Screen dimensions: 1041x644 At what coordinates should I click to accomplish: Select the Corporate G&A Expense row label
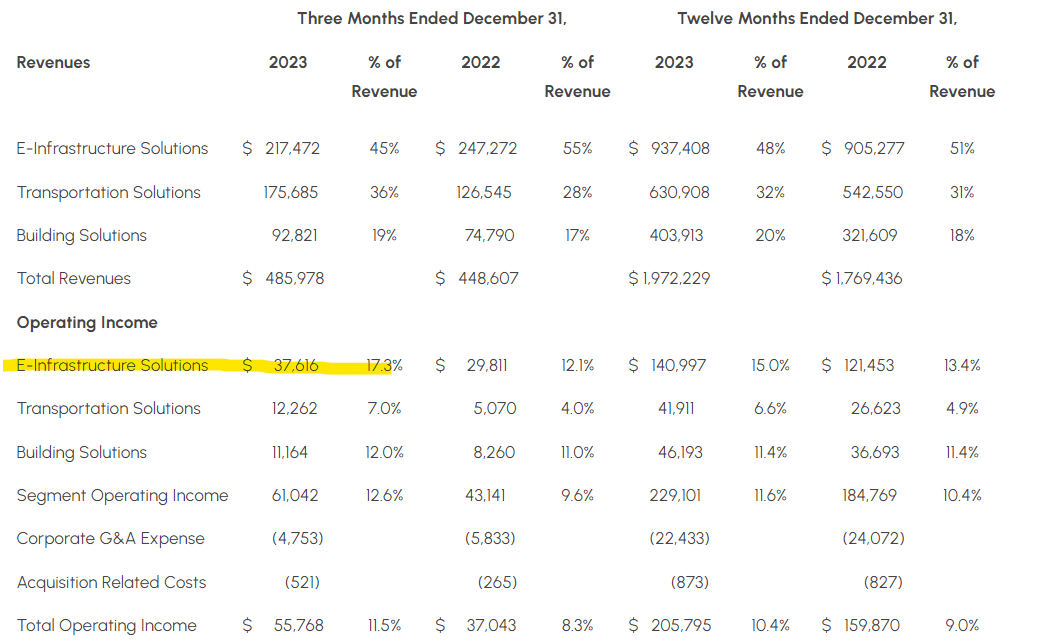pos(110,539)
